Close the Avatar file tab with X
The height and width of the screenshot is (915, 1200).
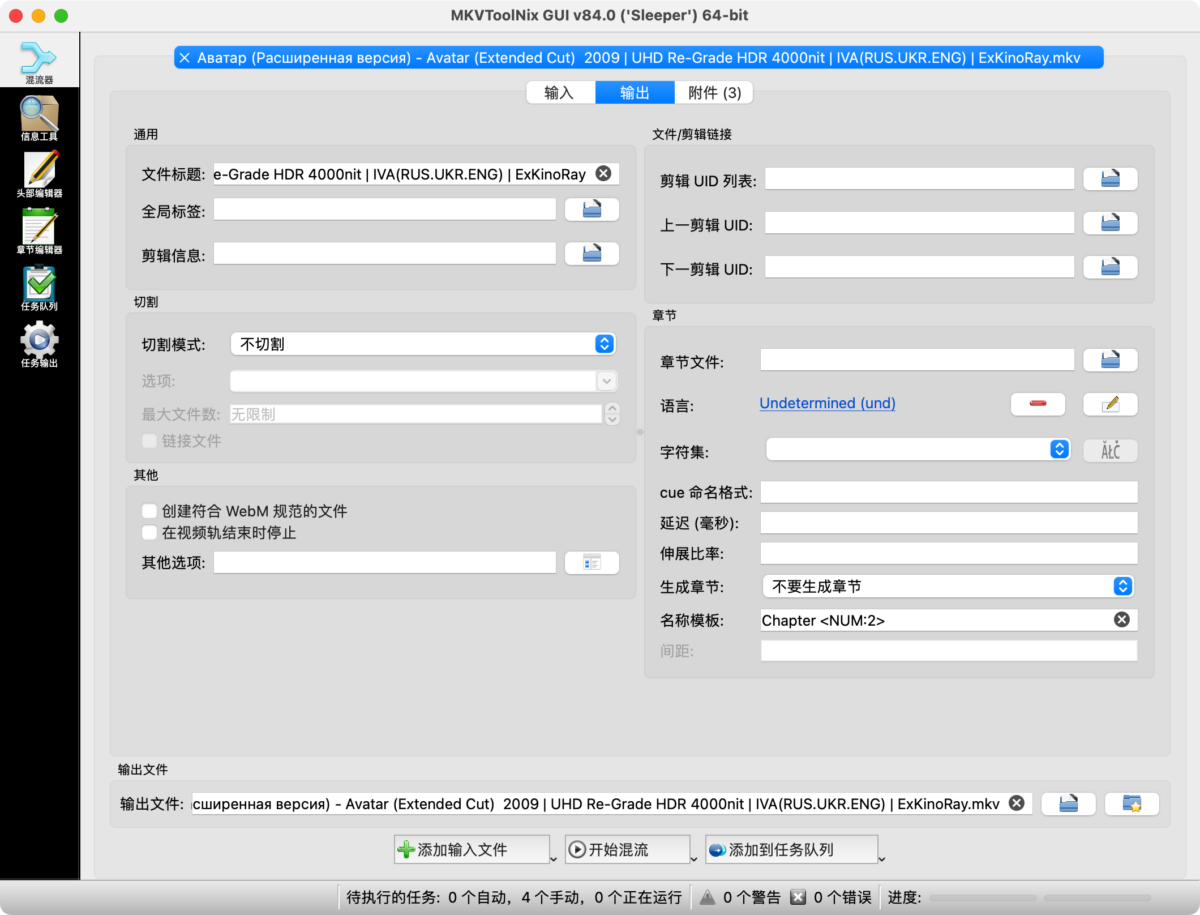(184, 58)
